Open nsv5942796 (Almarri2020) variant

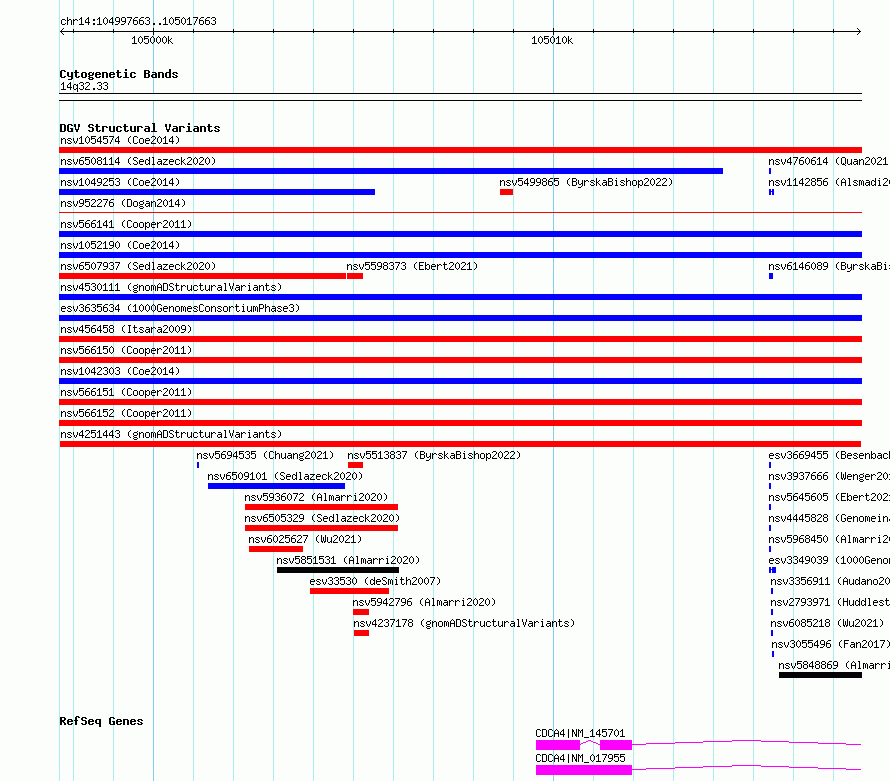(424, 602)
